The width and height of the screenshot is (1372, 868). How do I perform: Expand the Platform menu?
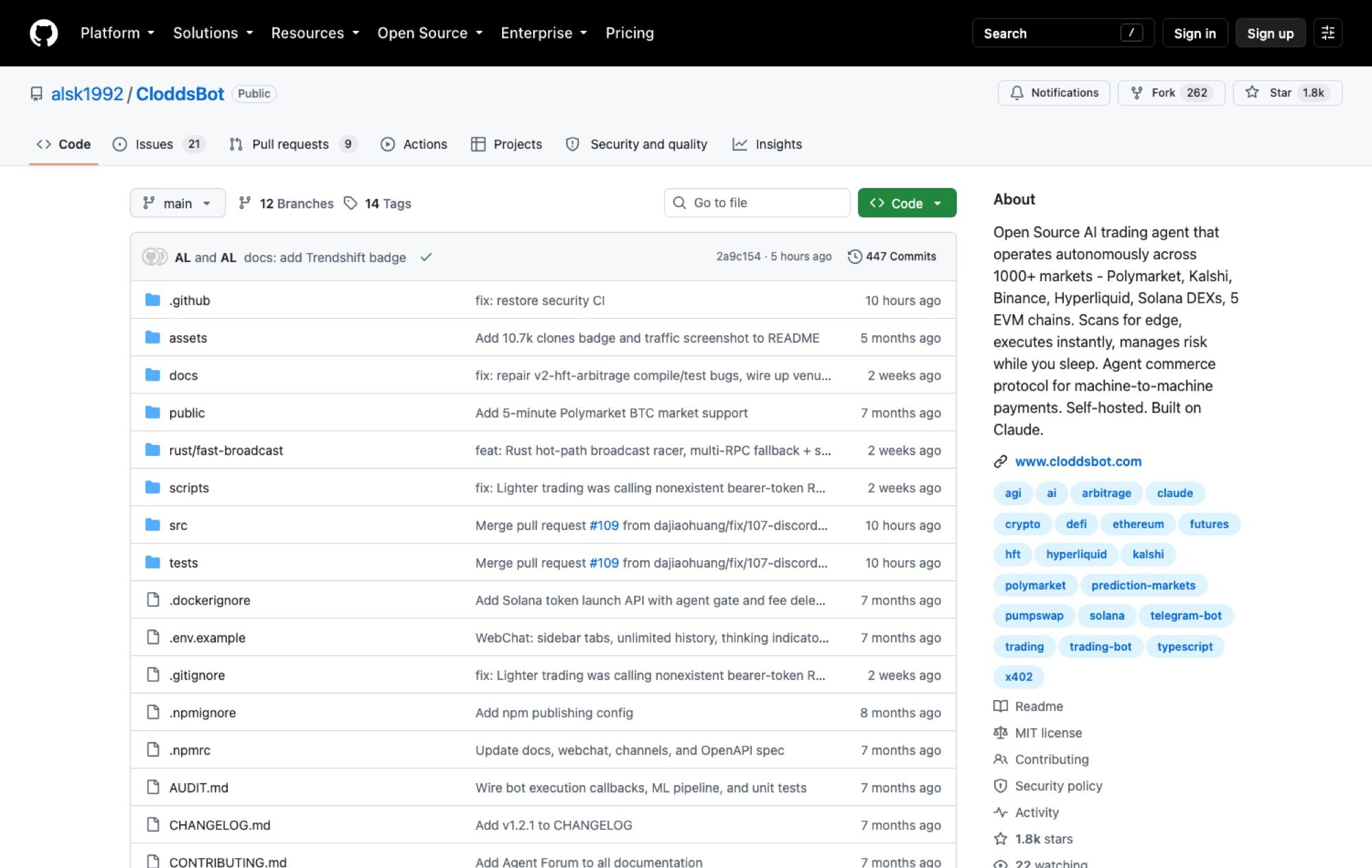[x=117, y=33]
